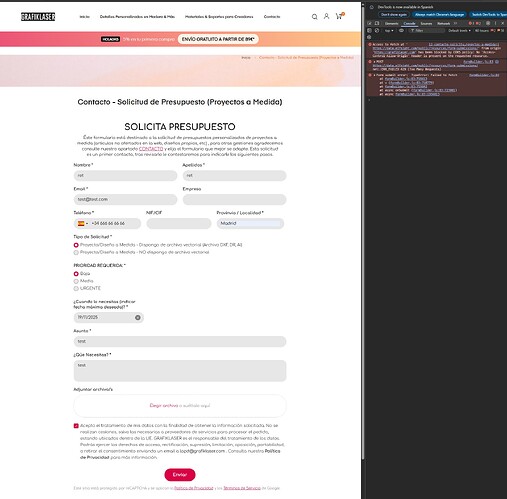Viewport: 507px width, 499px height.
Task: Open the shopping cart icon
Action: point(339,16)
